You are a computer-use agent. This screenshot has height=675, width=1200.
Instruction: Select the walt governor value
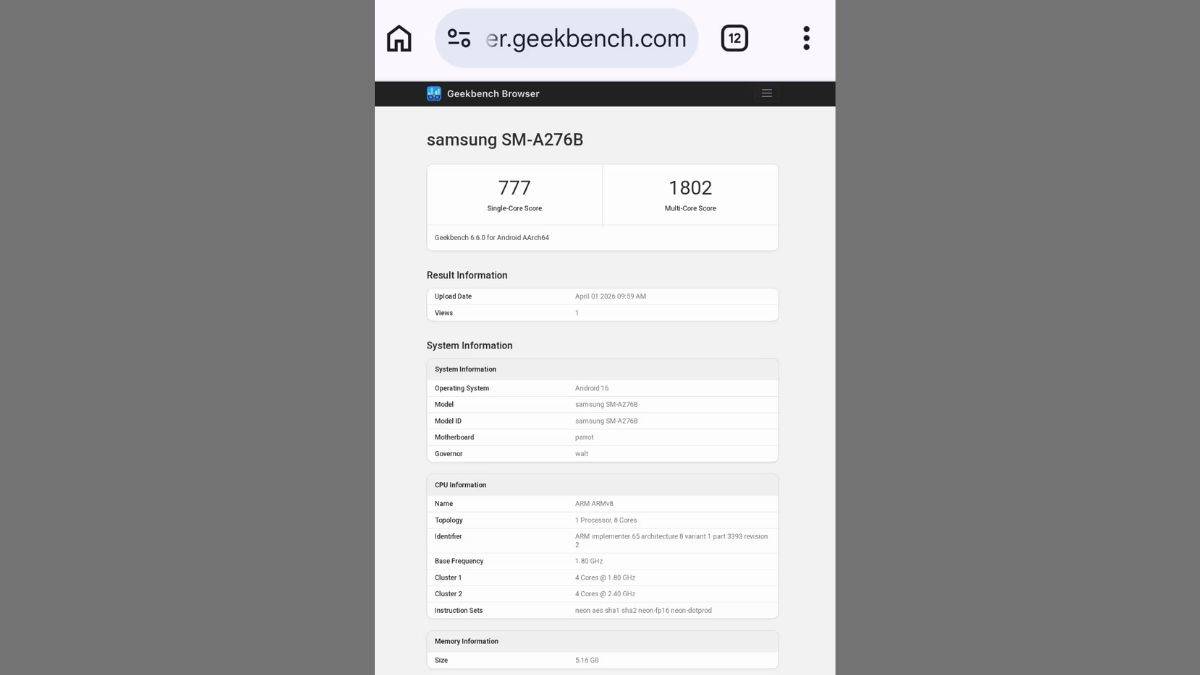(x=582, y=454)
